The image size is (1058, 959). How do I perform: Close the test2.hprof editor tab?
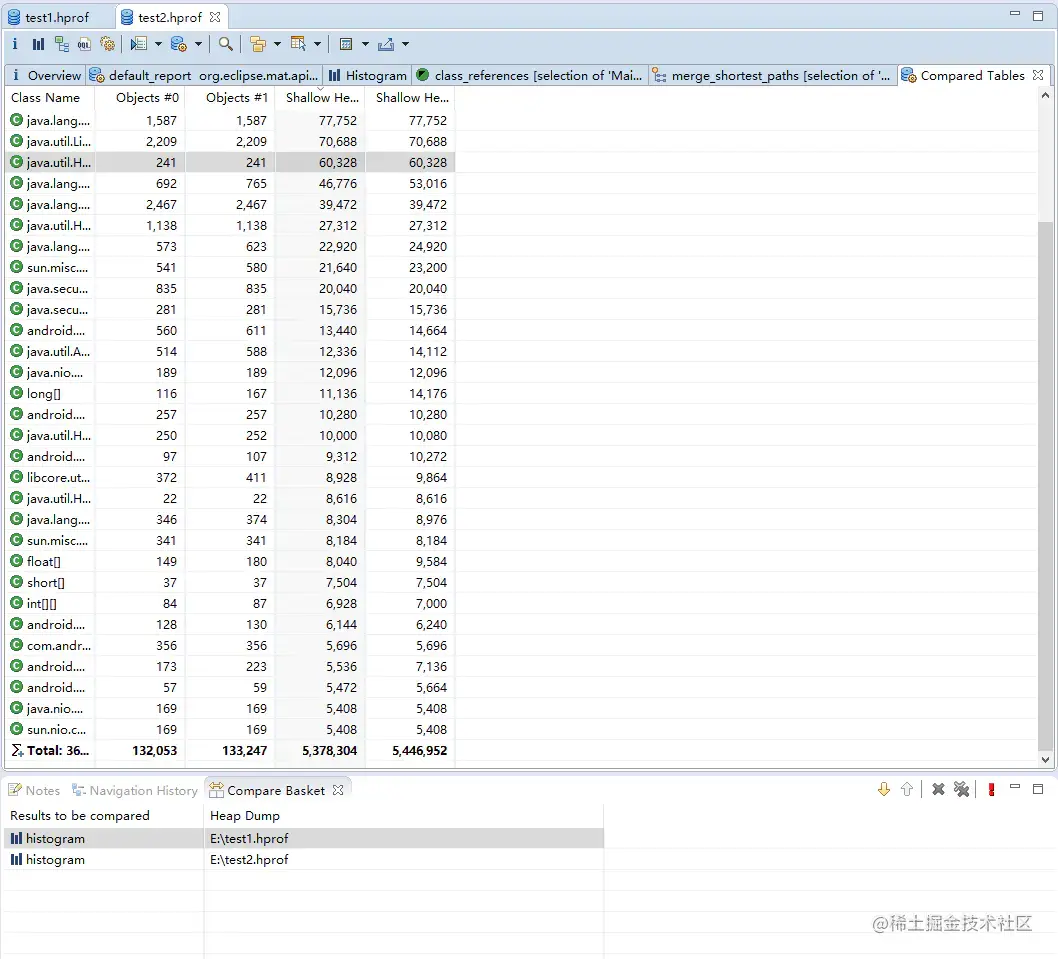click(x=215, y=17)
